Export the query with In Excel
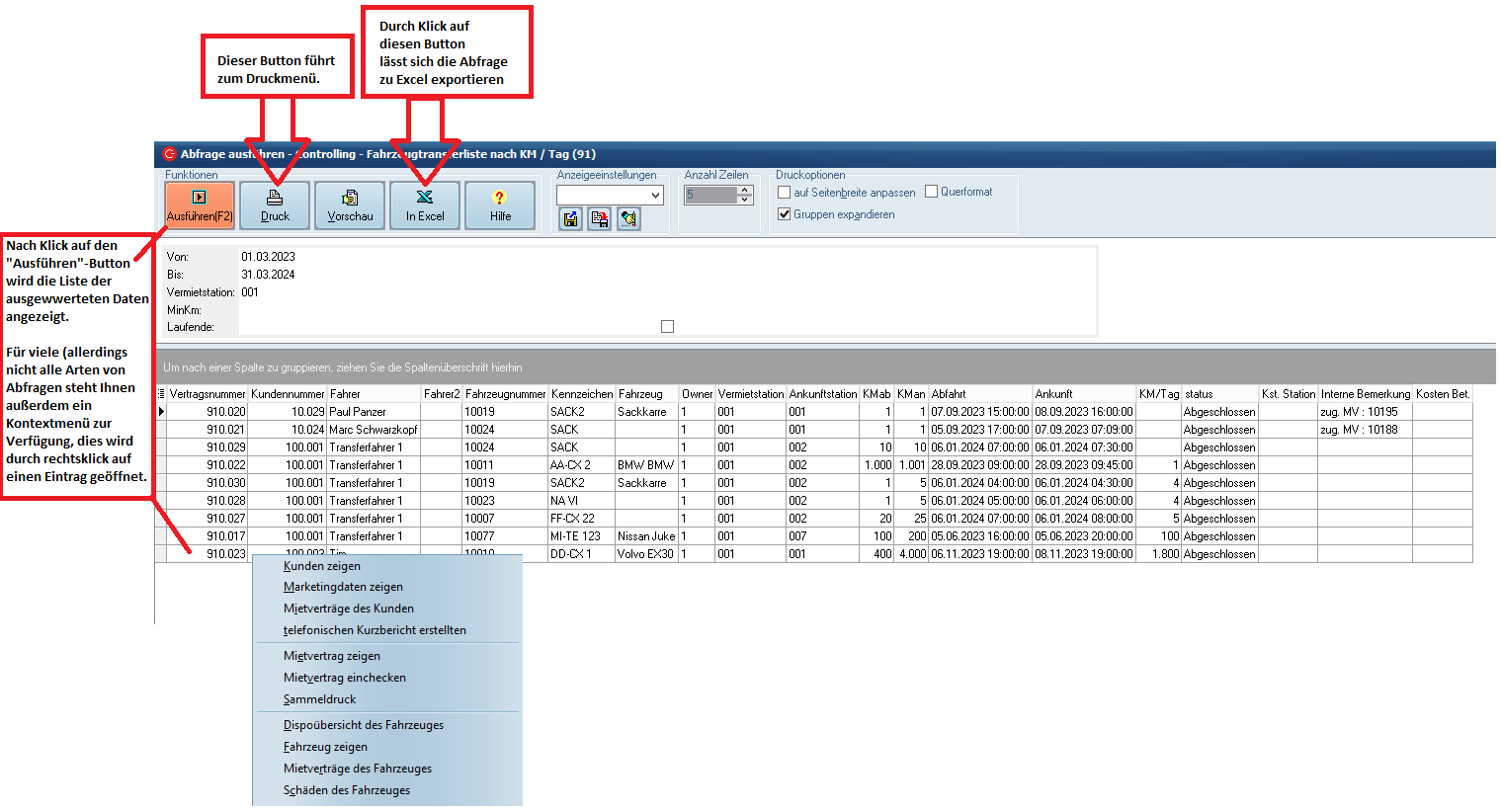 point(425,205)
